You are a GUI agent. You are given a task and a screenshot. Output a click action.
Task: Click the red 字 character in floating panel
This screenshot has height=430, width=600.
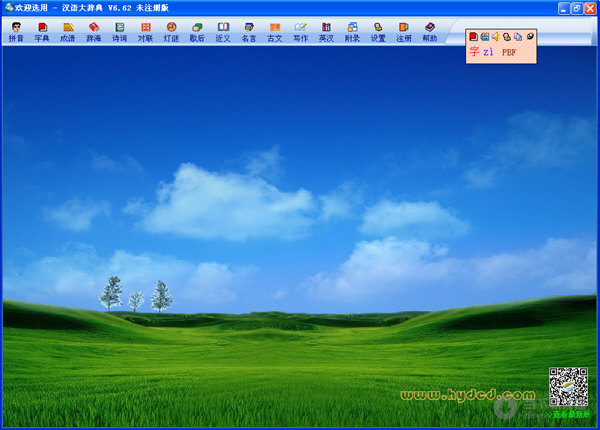(x=474, y=51)
